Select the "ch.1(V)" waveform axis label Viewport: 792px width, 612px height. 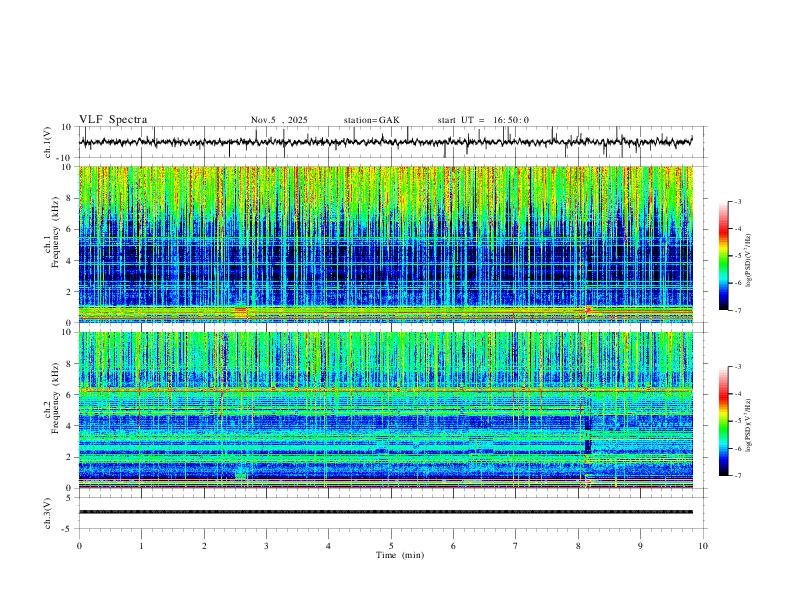48,142
